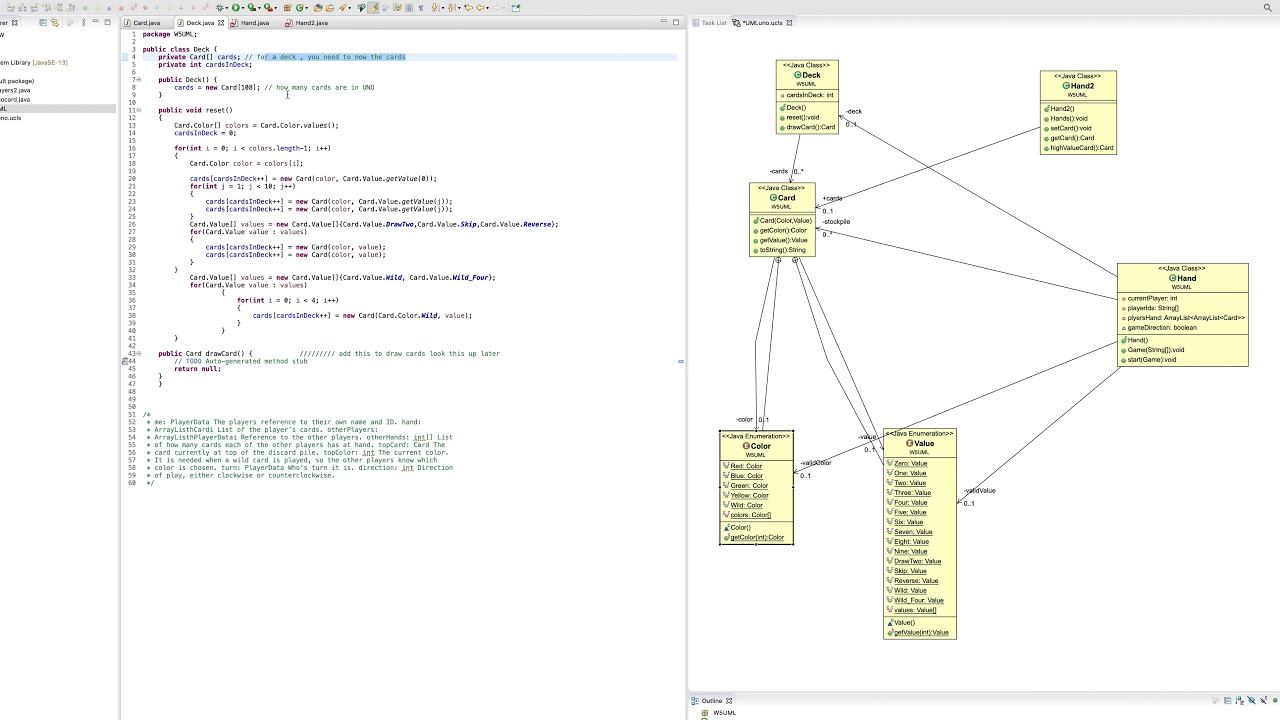Click the Open Type toolbar icon
This screenshot has width=1280, height=720.
318,7
